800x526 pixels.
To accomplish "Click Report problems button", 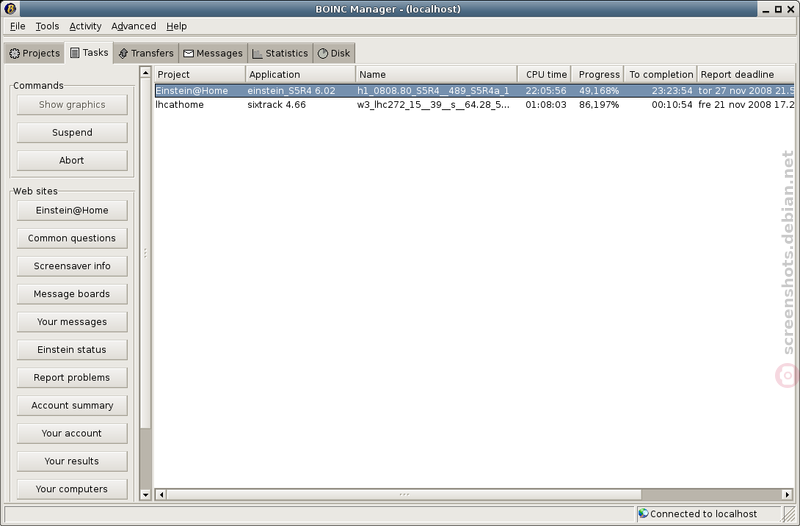I will click(x=72, y=378).
